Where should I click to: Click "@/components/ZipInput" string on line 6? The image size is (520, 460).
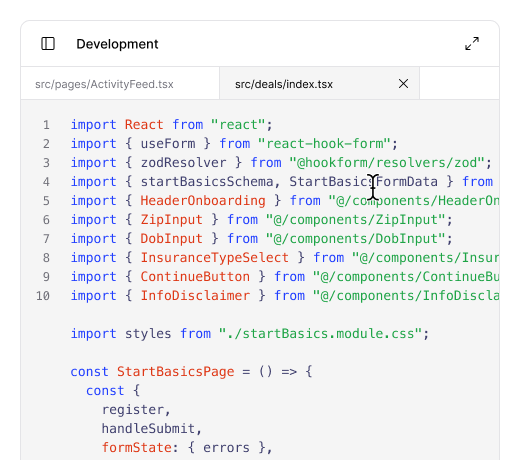click(x=355, y=220)
